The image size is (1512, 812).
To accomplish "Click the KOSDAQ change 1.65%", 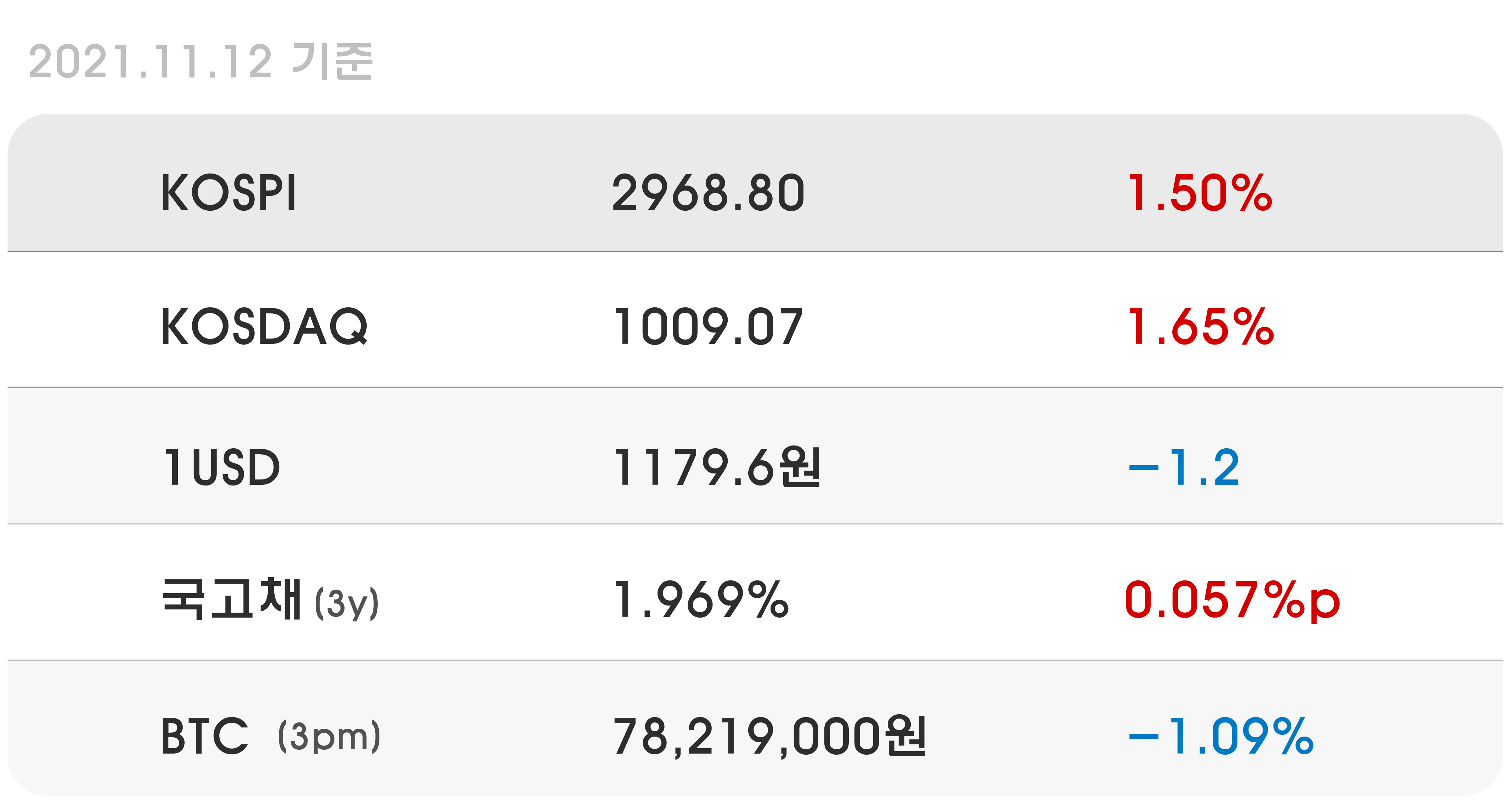I will [1201, 327].
